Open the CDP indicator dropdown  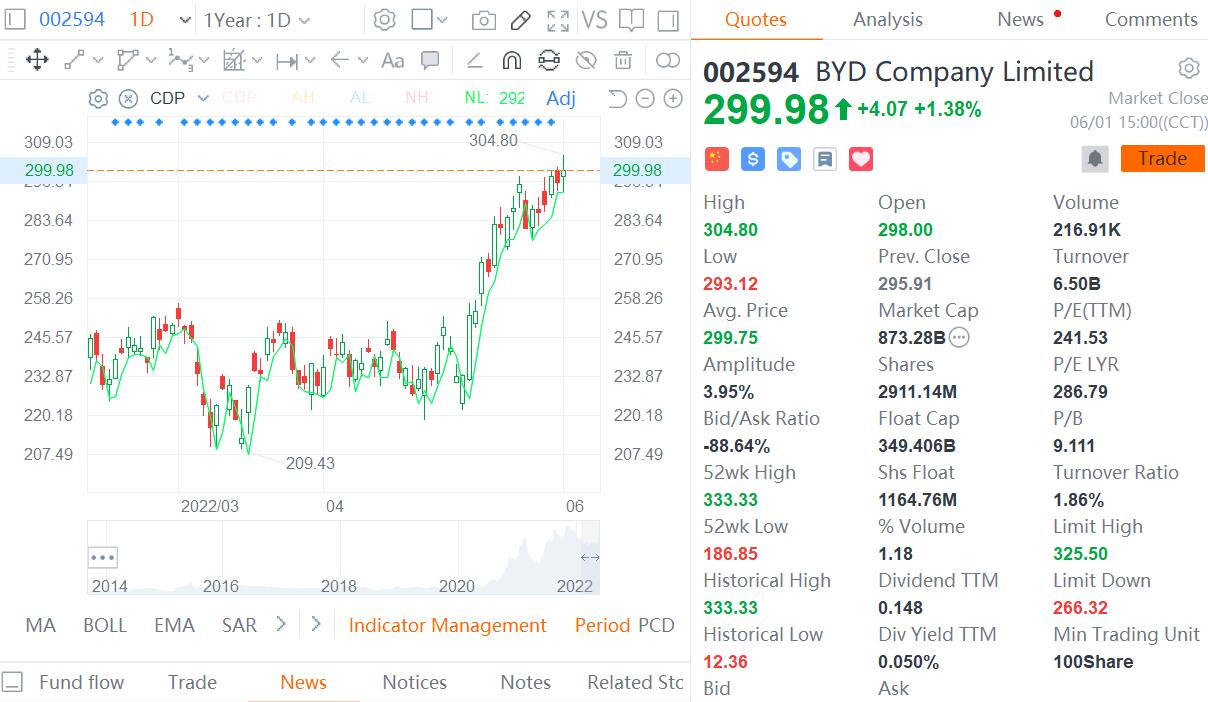click(x=180, y=98)
